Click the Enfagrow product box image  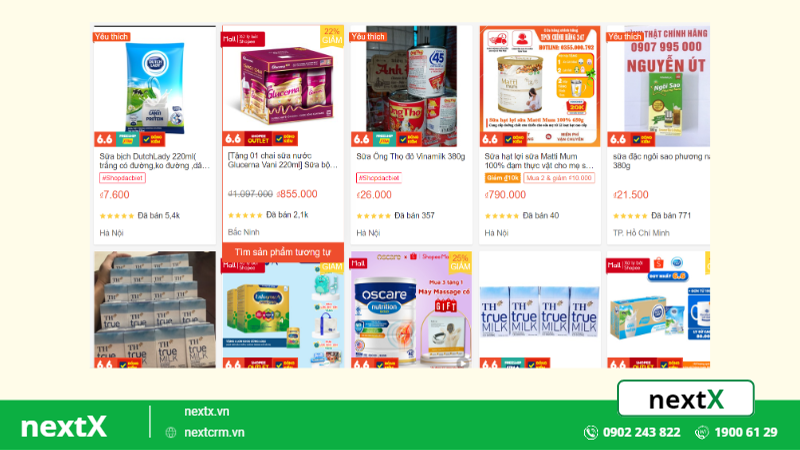point(283,315)
